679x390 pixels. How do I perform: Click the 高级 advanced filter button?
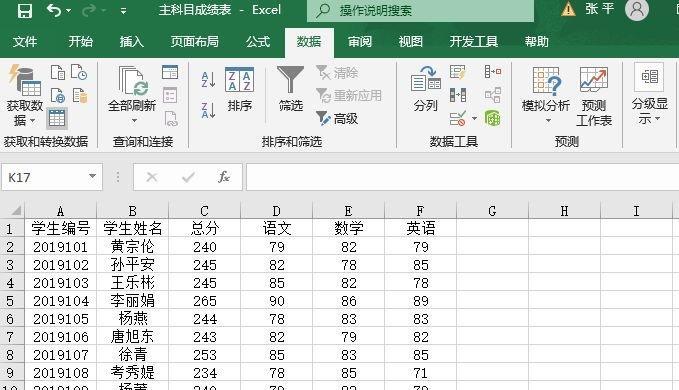tap(337, 118)
